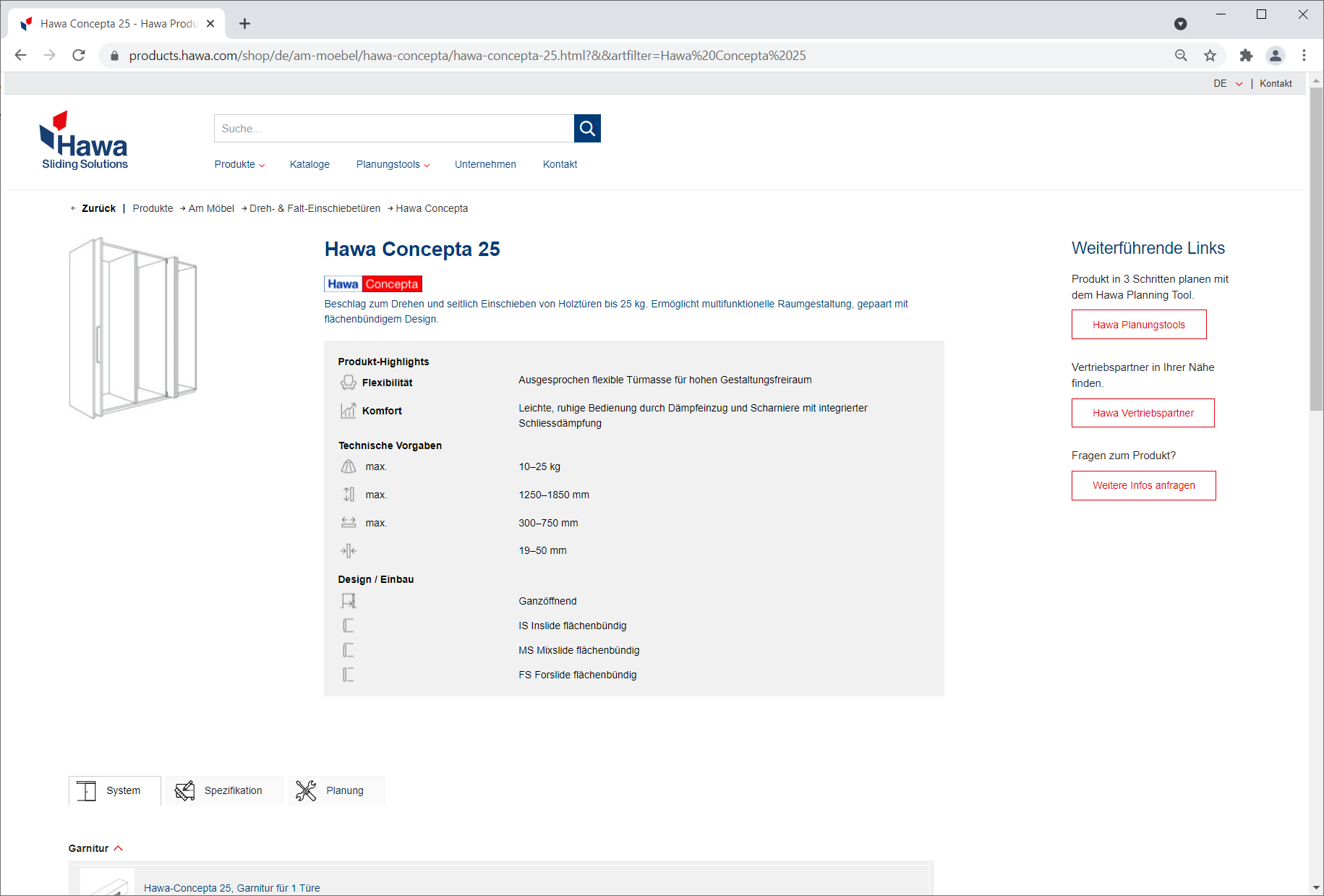Click the max. door height icon
The height and width of the screenshot is (896, 1324).
(348, 495)
